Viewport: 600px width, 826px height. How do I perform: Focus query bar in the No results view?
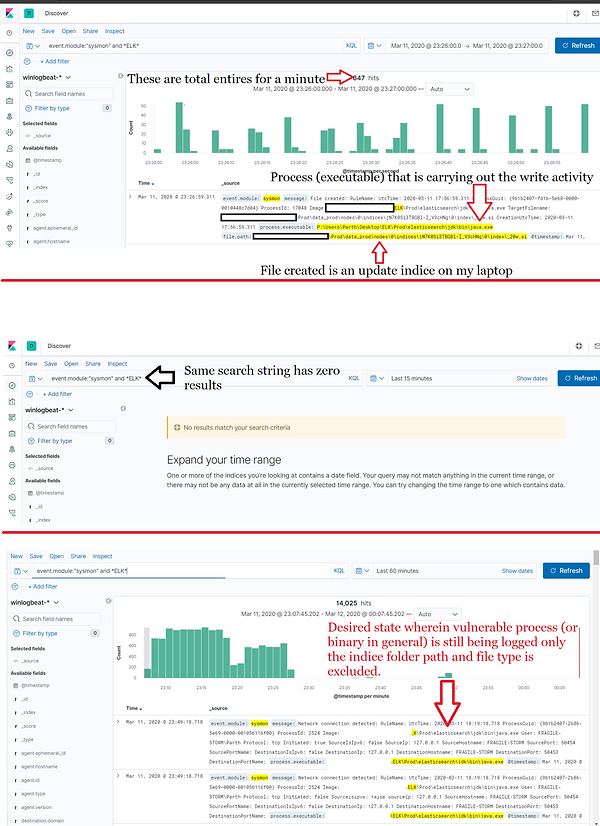click(195, 378)
